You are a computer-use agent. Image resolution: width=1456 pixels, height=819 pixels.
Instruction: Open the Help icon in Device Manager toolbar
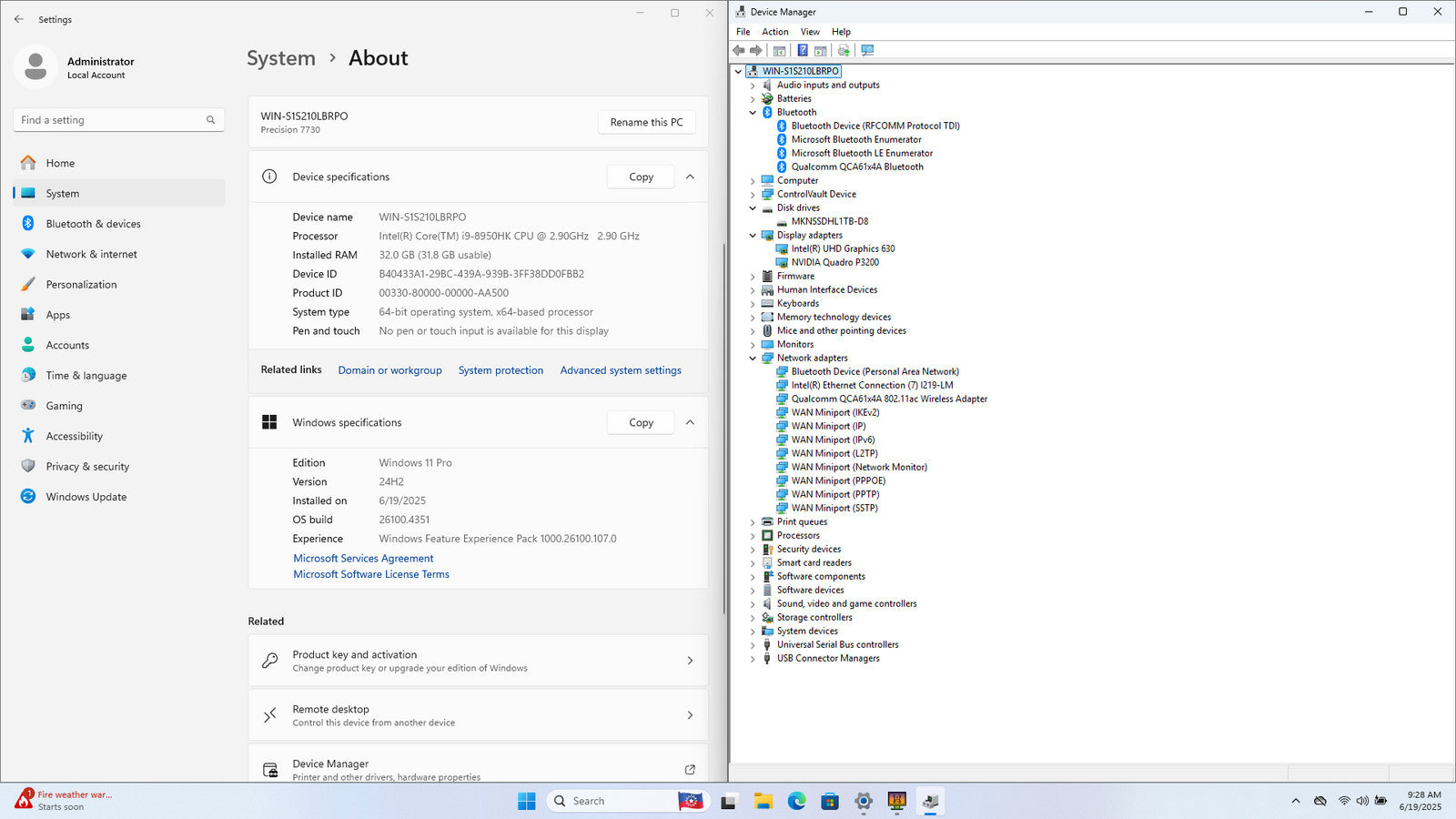pyautogui.click(x=802, y=51)
